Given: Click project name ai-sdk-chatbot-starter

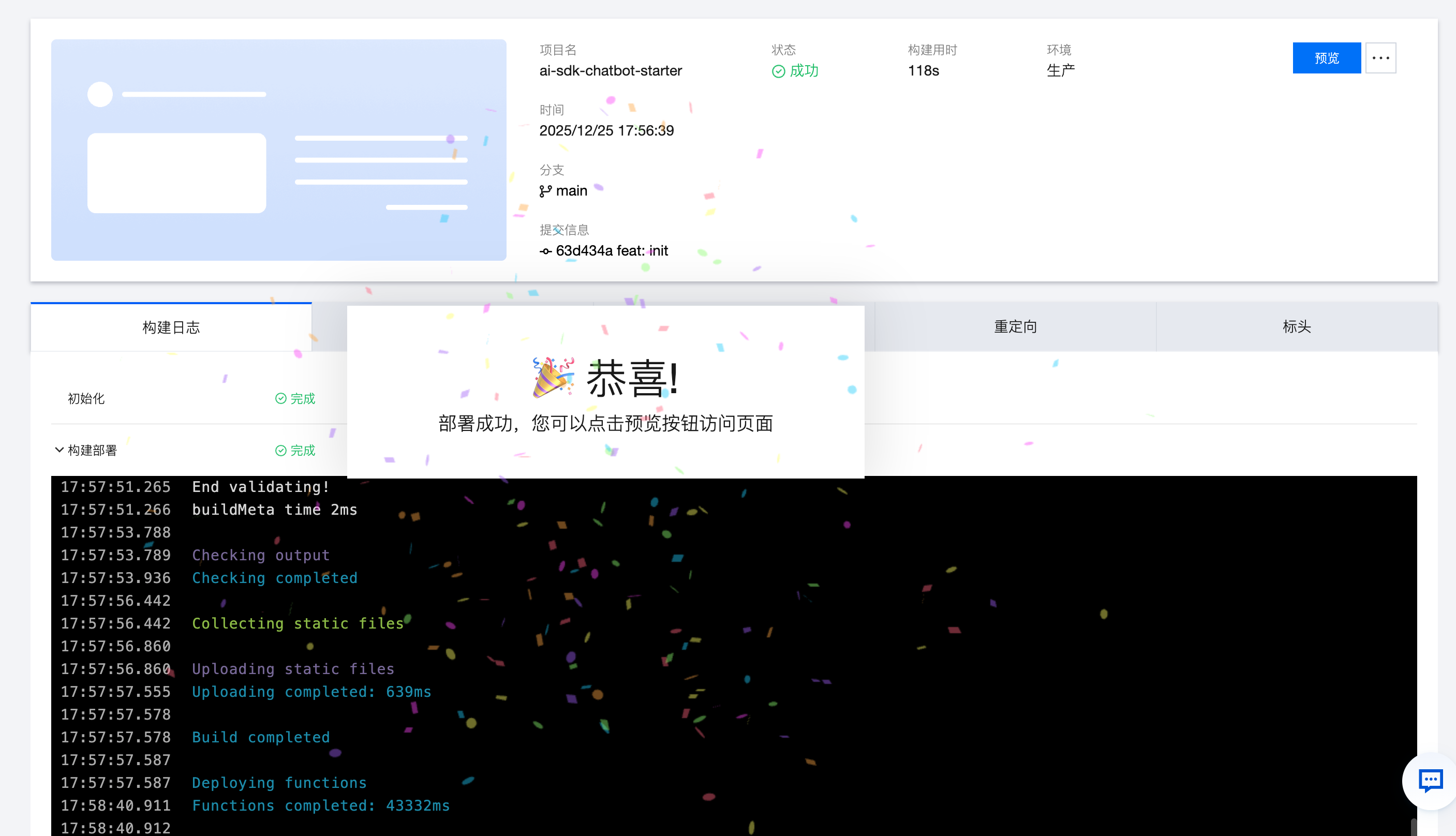Looking at the screenshot, I should pos(611,71).
